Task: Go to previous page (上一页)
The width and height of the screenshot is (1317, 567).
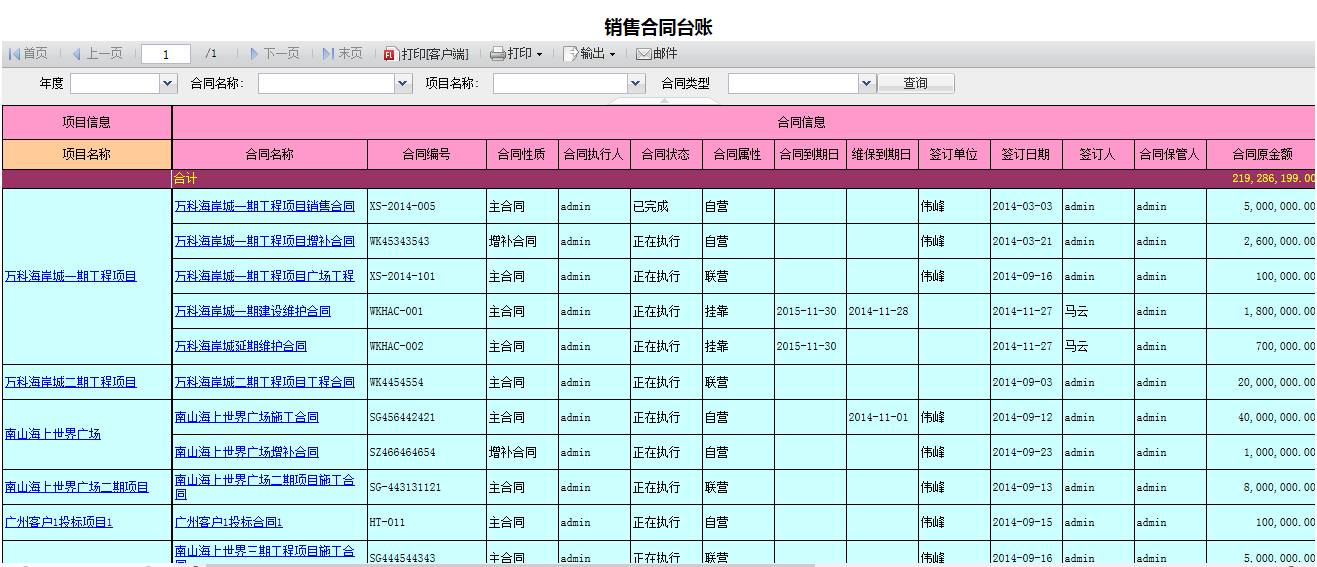Action: [96, 54]
